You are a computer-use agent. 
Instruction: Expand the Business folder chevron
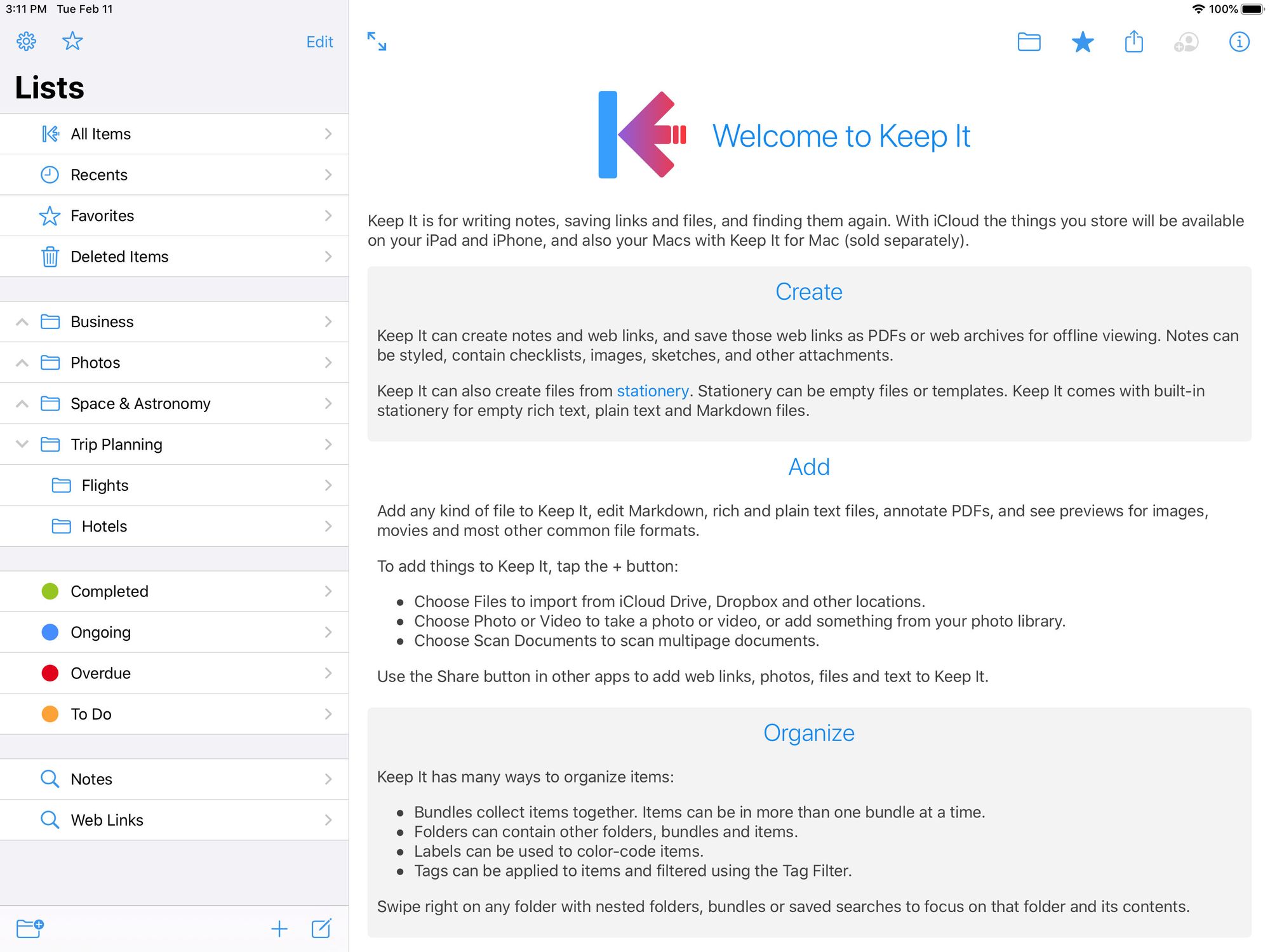[x=22, y=322]
